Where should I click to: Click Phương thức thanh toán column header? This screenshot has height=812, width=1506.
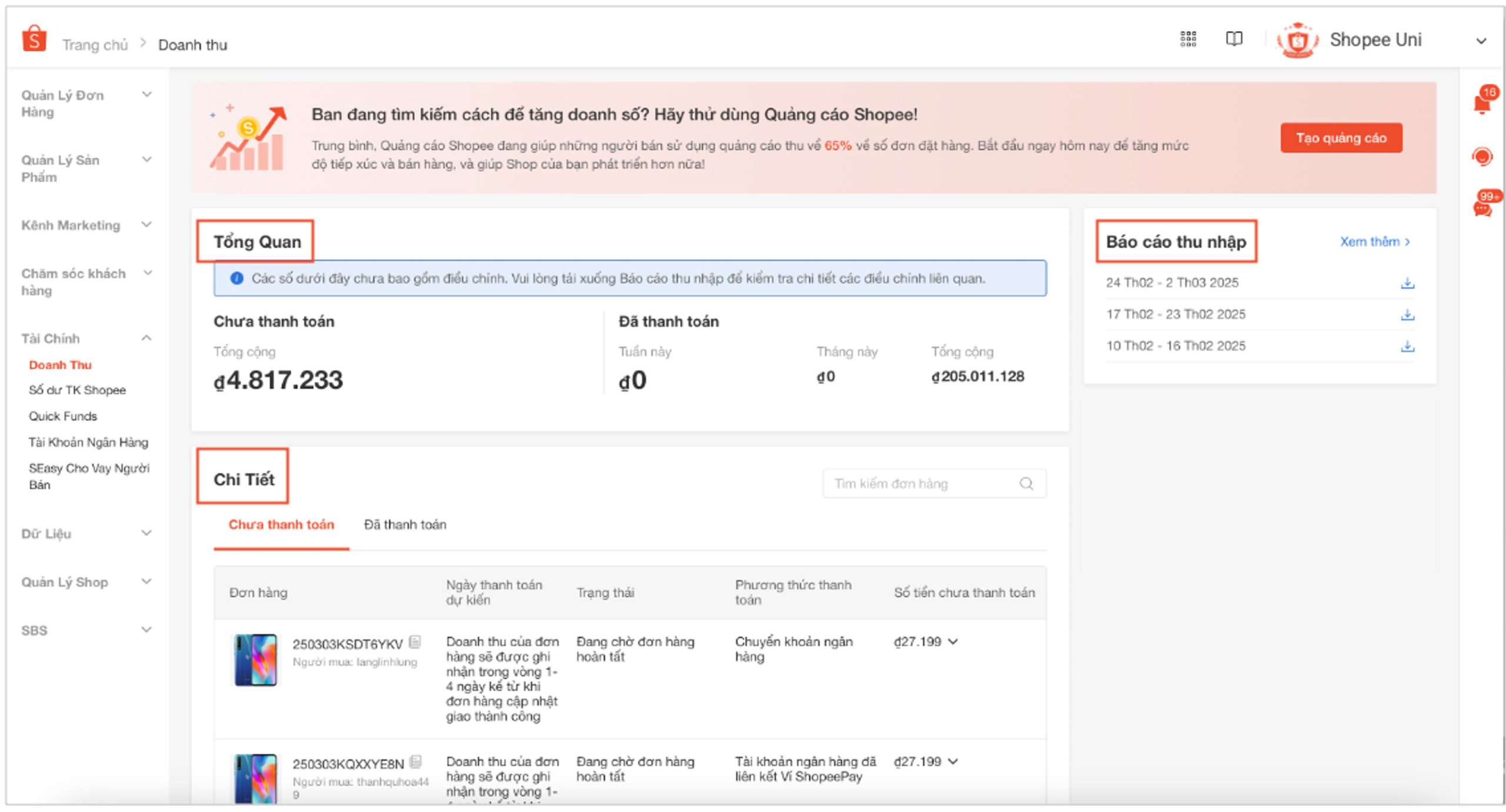point(793,593)
